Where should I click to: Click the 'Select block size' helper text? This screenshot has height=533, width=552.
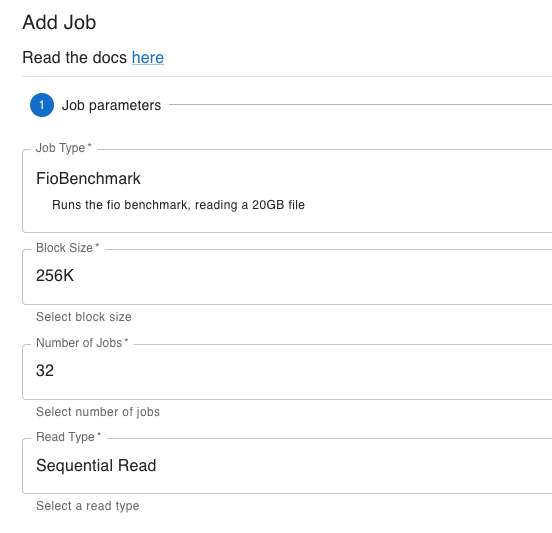tap(84, 317)
